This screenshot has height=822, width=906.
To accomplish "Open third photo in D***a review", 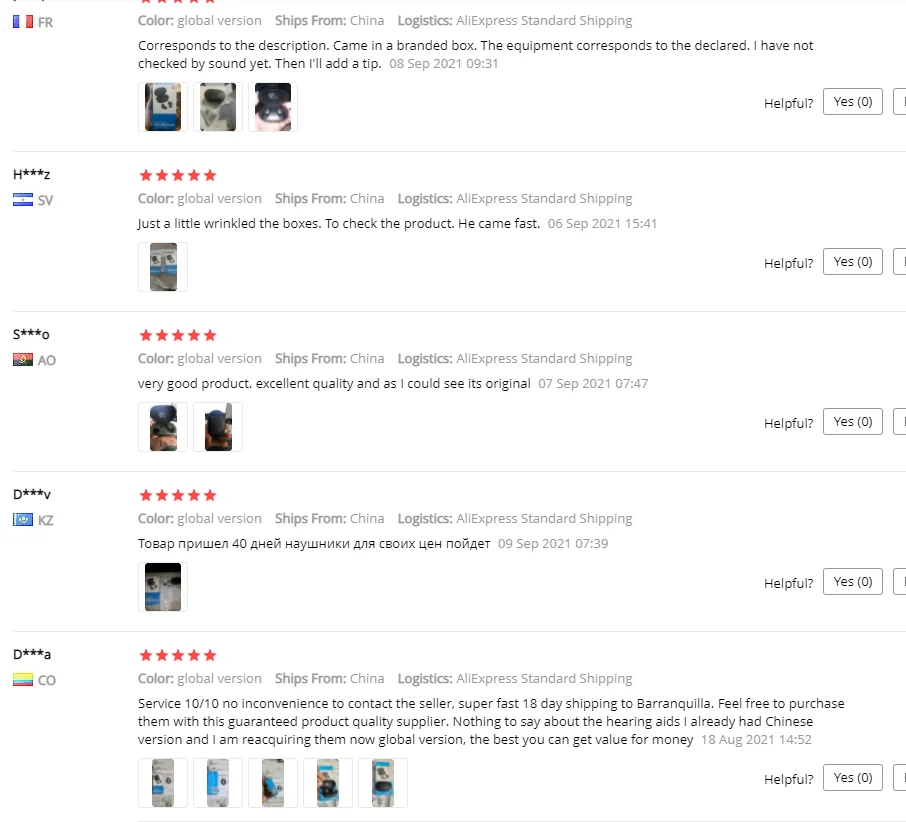I will point(273,783).
